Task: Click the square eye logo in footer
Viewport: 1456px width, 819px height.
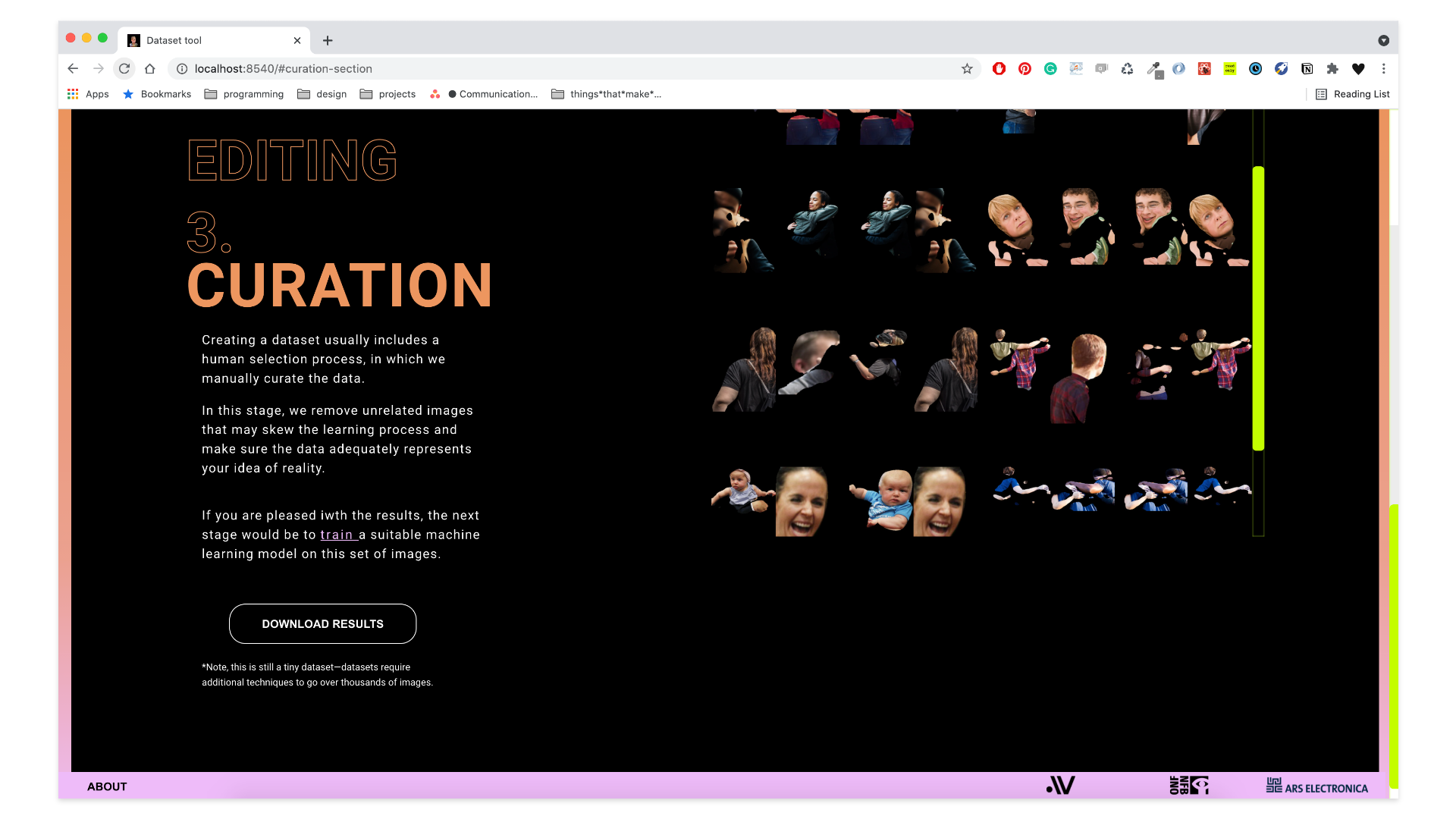Action: click(x=1189, y=786)
